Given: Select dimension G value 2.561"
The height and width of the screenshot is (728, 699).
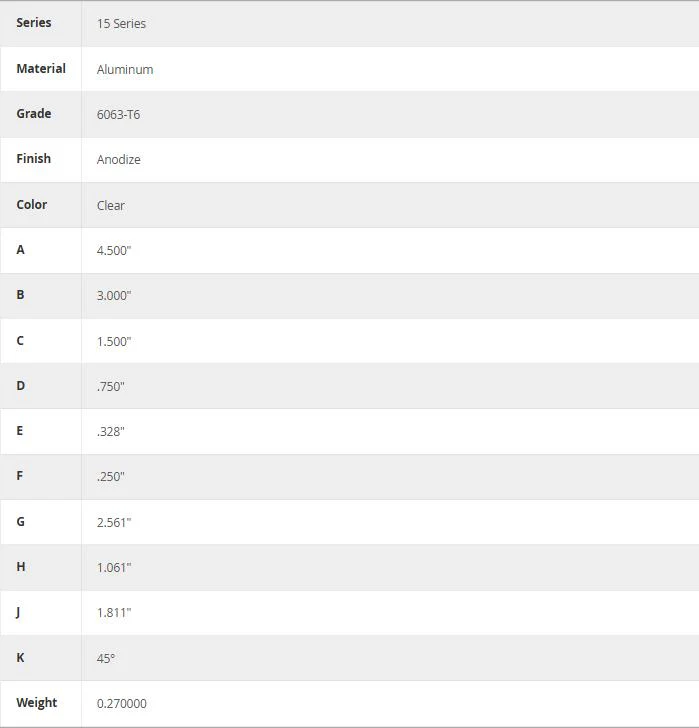Looking at the screenshot, I should pyautogui.click(x=114, y=523).
